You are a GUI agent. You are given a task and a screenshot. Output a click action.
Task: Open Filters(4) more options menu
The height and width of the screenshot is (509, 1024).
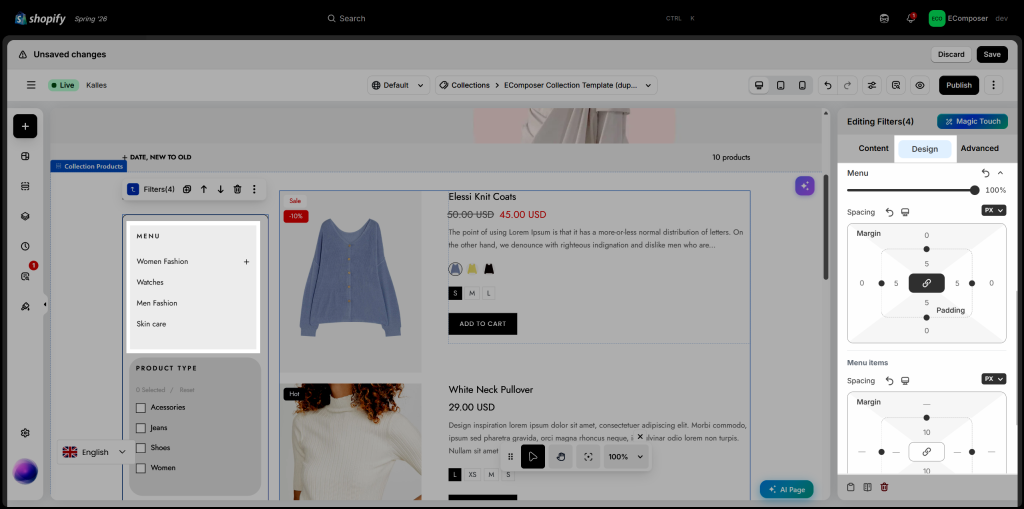(x=254, y=189)
